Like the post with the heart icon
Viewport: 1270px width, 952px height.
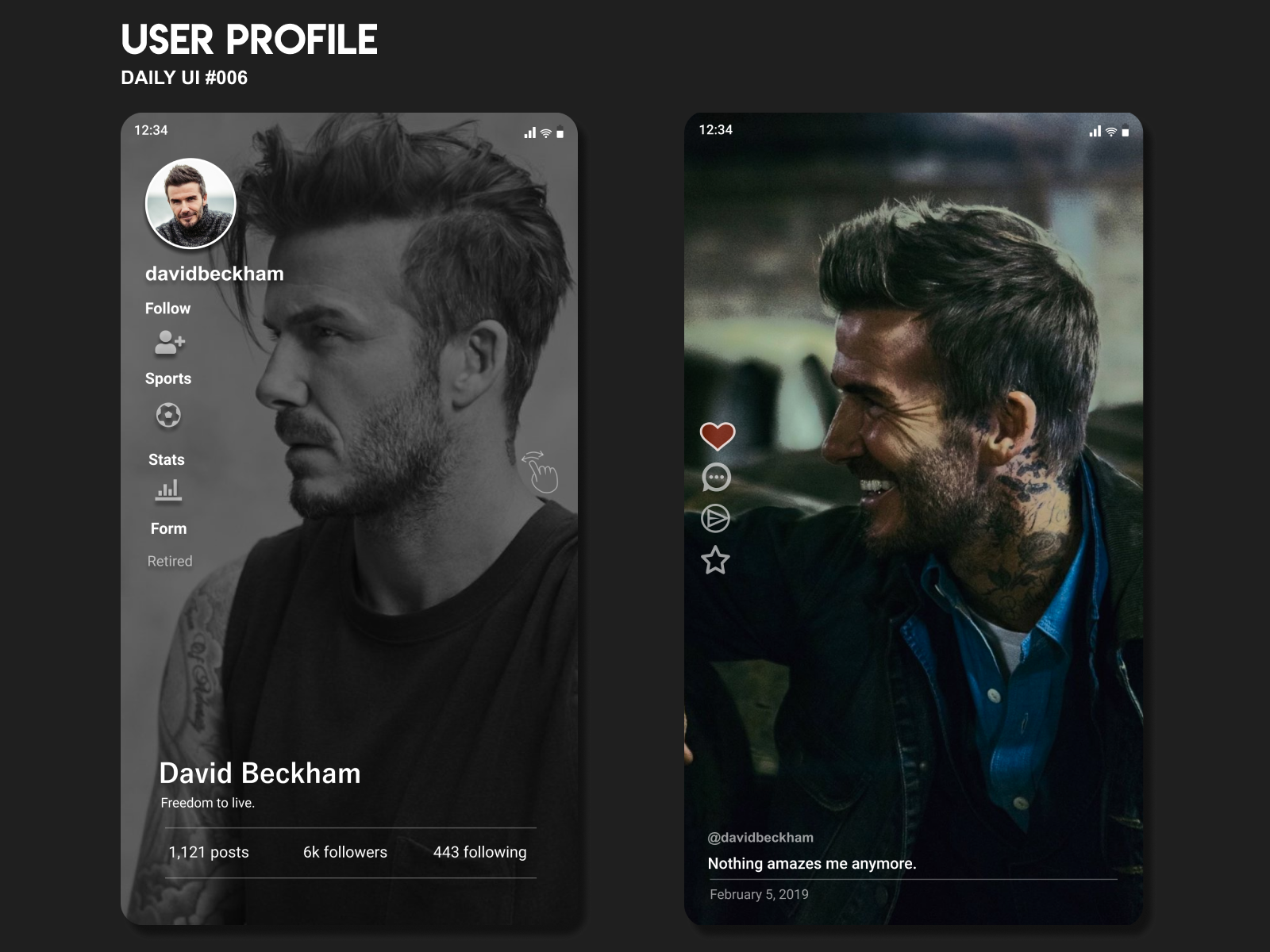coord(717,436)
